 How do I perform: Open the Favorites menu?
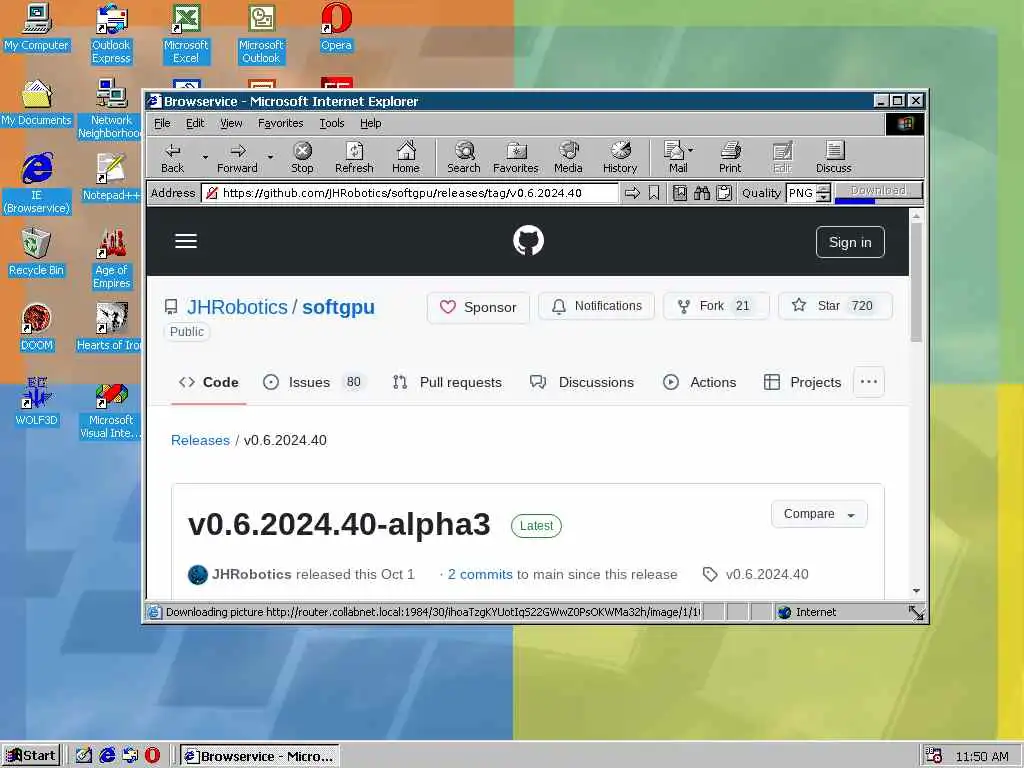tap(280, 123)
